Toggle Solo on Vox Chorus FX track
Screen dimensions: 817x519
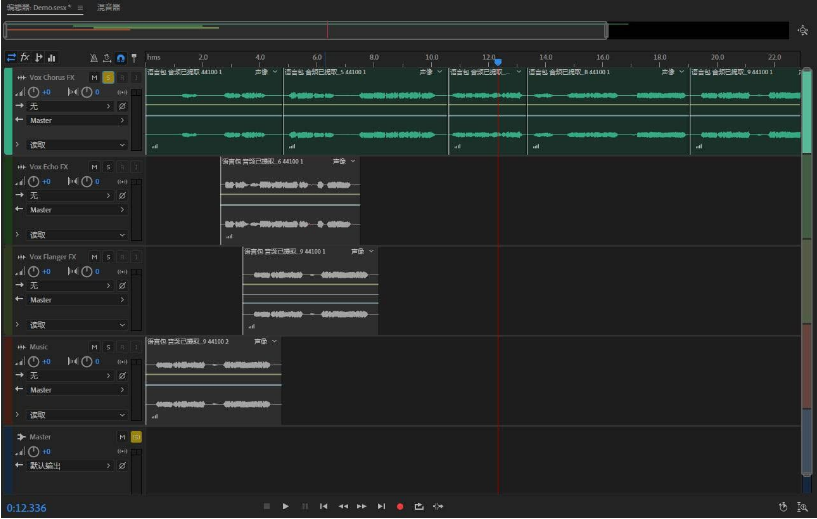[108, 77]
